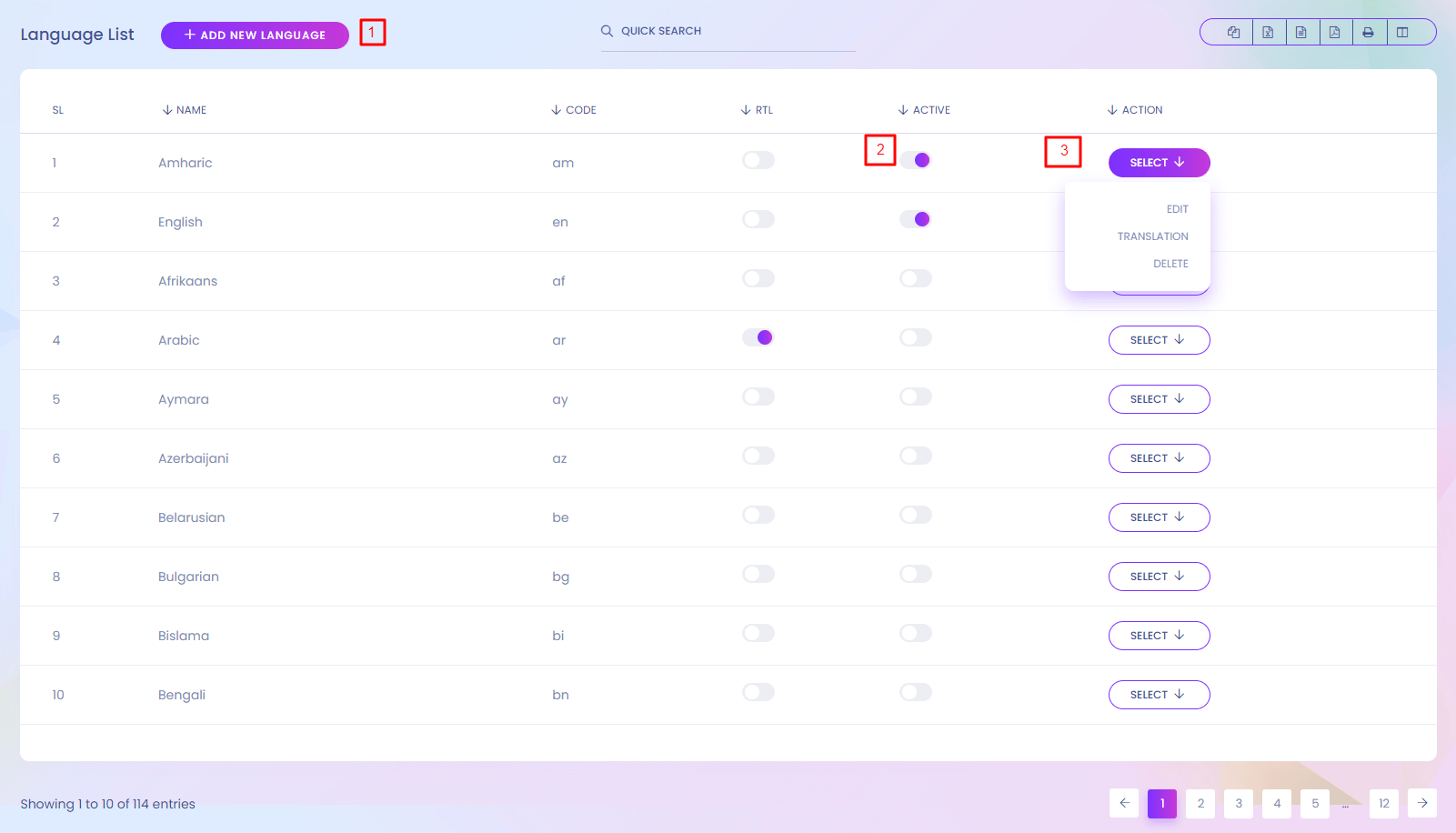This screenshot has width=1456, height=833.
Task: Activate the Afrikaans language toggle
Action: [916, 278]
